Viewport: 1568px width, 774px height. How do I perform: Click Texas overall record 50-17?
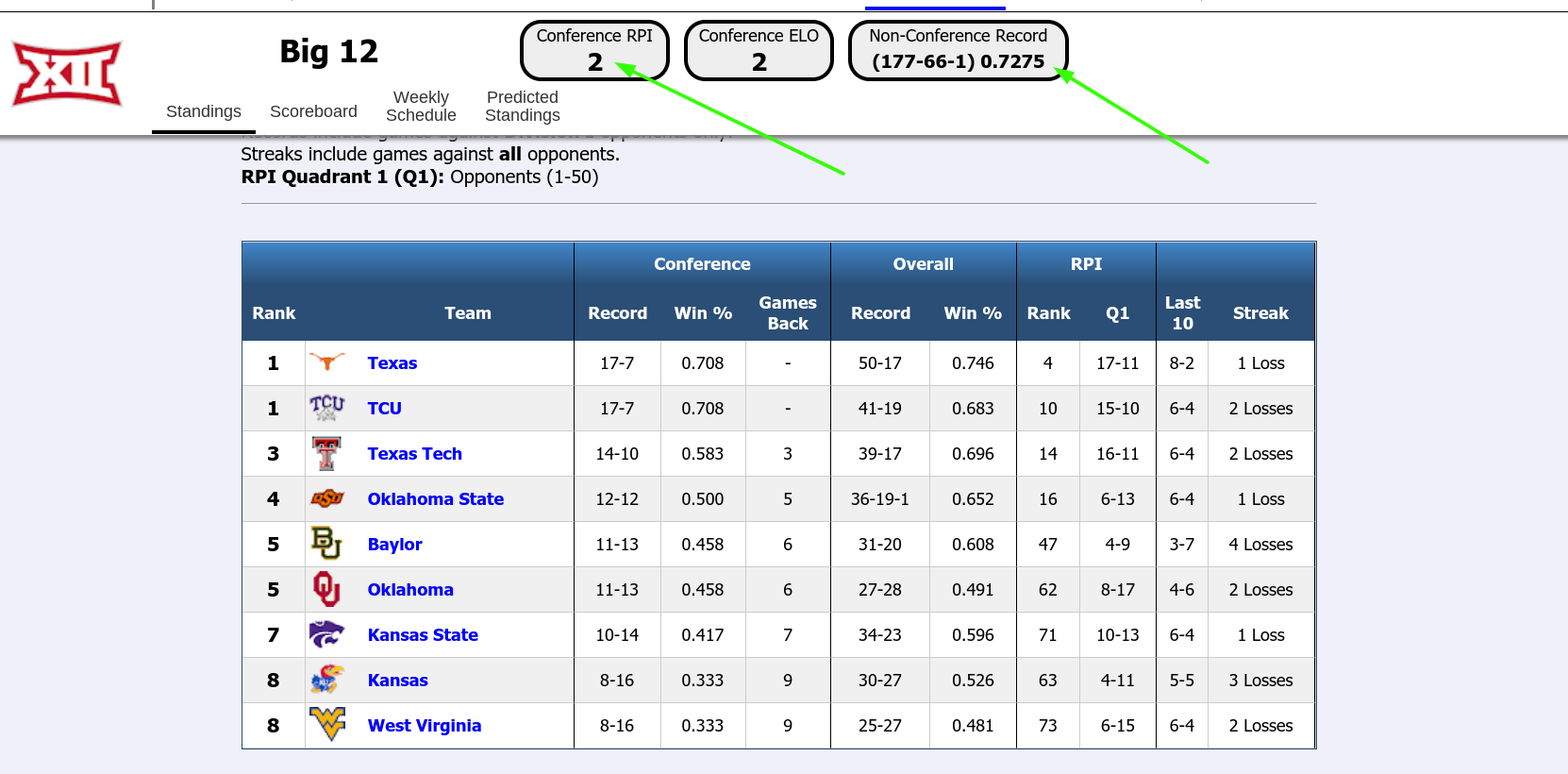(x=880, y=363)
